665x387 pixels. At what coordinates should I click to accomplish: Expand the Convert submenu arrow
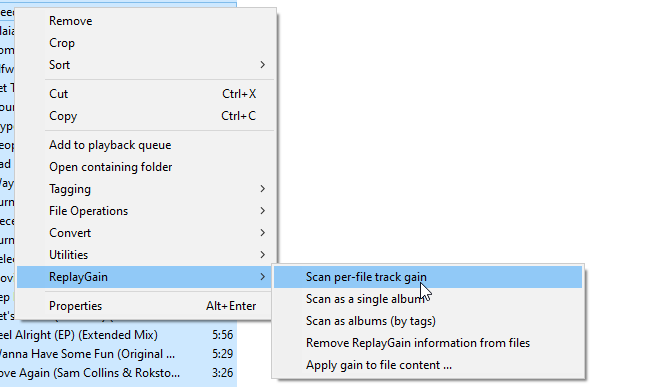coord(263,233)
